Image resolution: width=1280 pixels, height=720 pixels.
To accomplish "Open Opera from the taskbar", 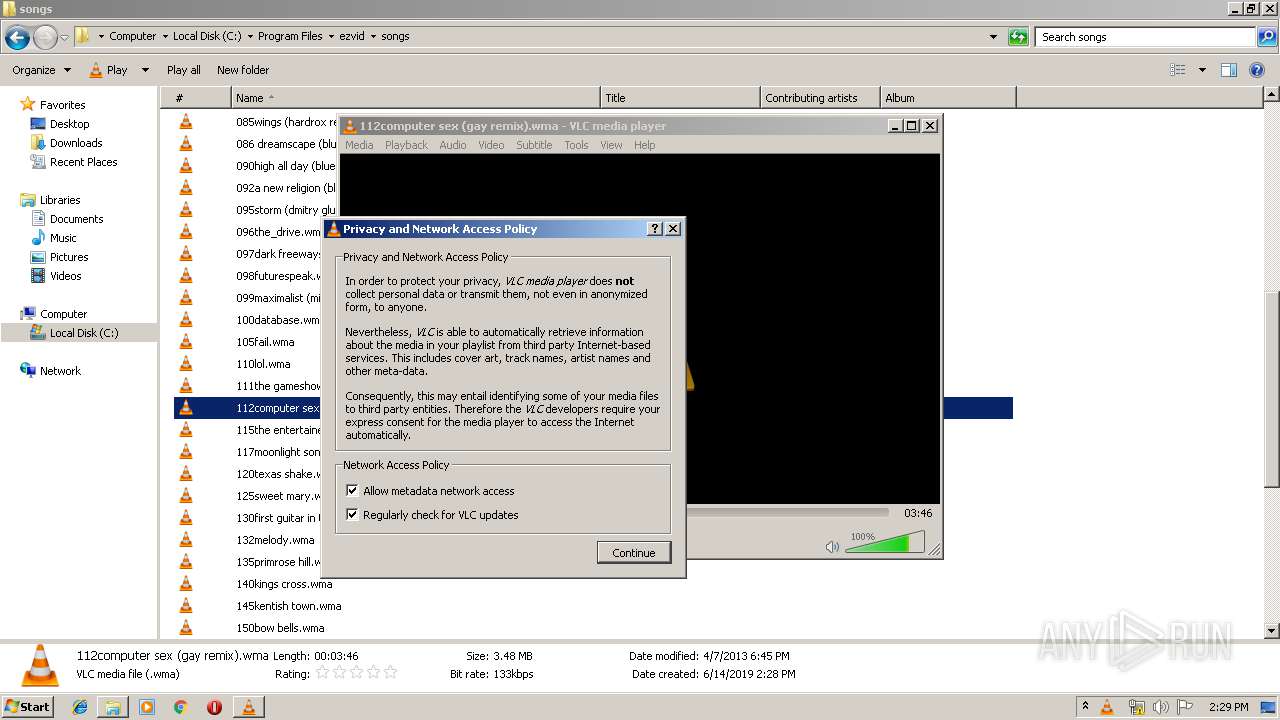I will (x=214, y=707).
